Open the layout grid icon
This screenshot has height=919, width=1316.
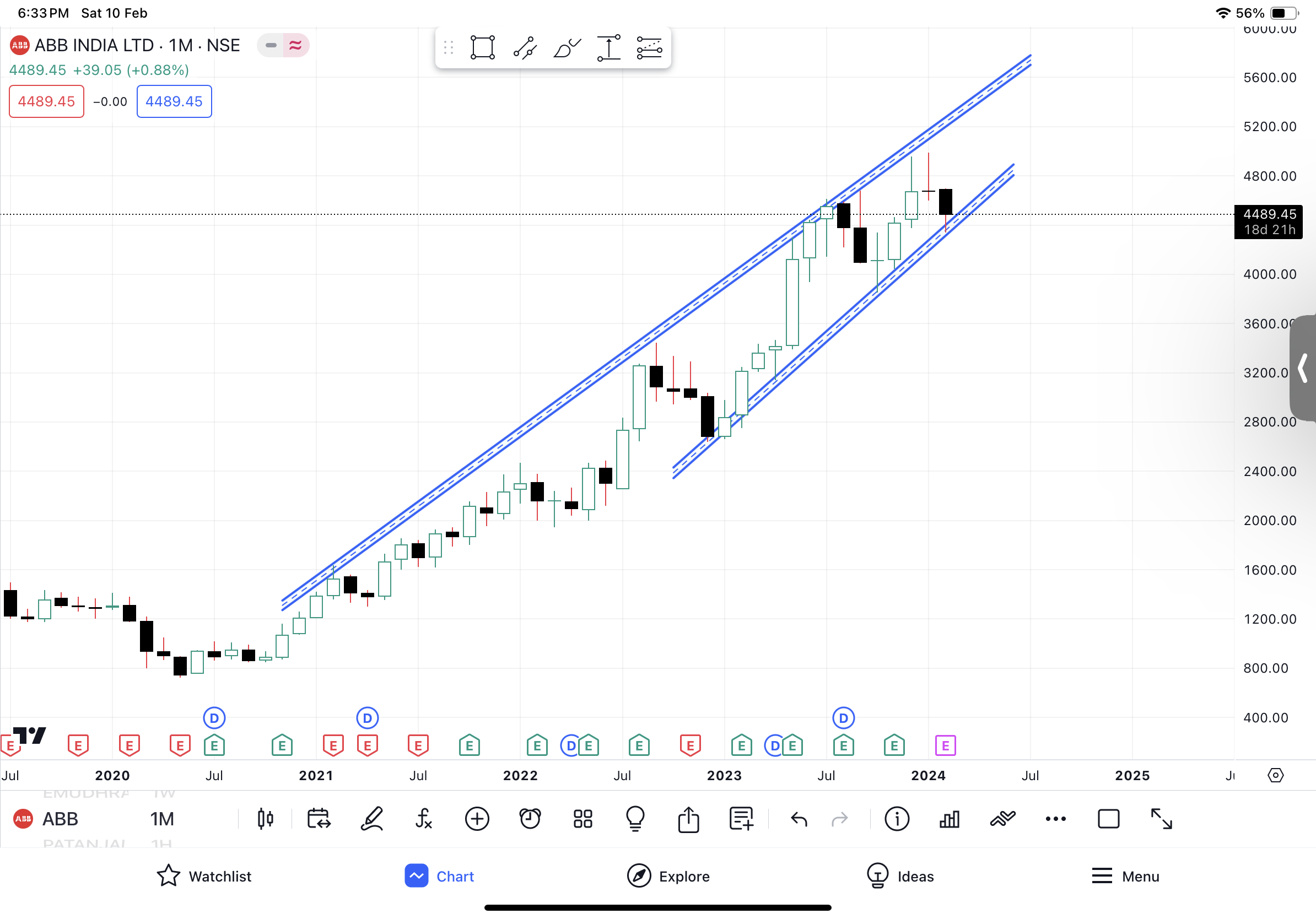point(583,819)
